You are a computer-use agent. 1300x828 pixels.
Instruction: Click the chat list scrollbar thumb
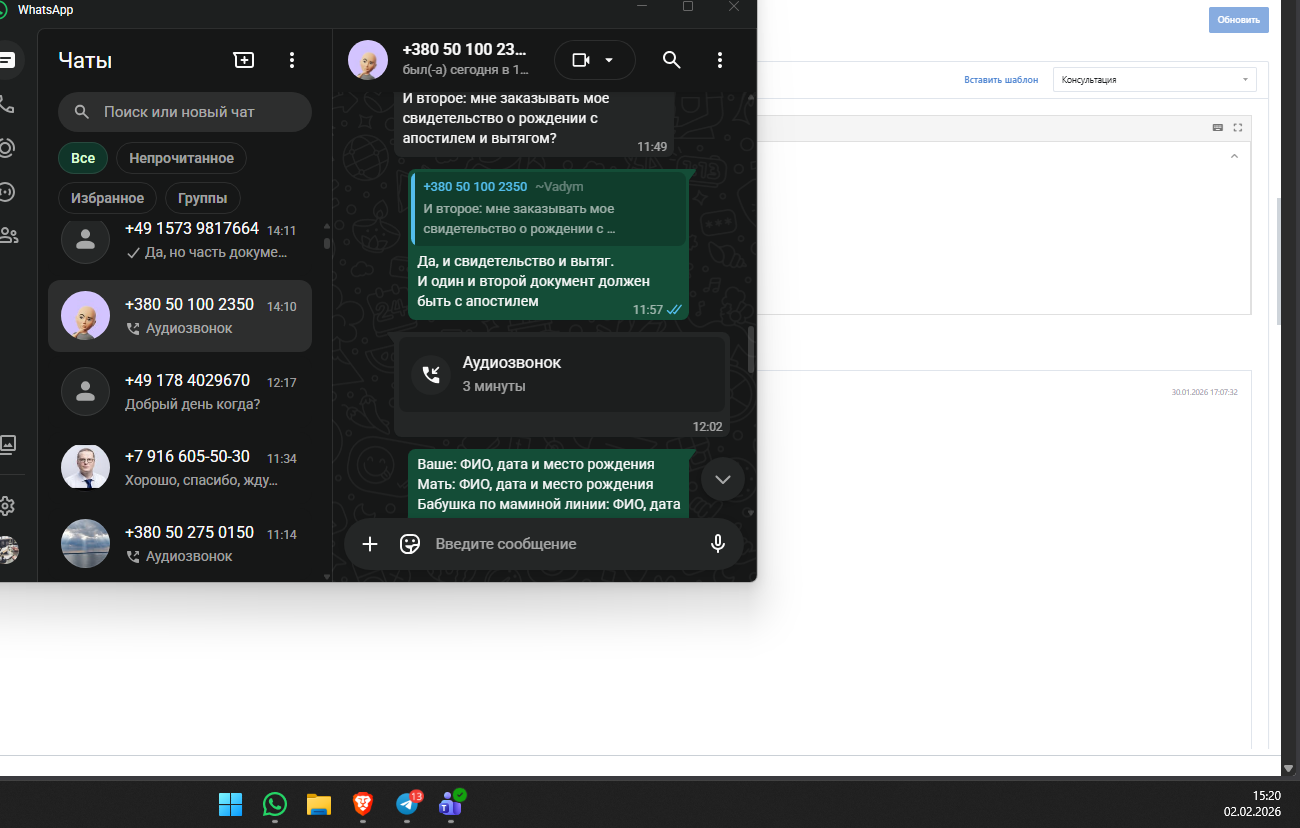click(326, 242)
